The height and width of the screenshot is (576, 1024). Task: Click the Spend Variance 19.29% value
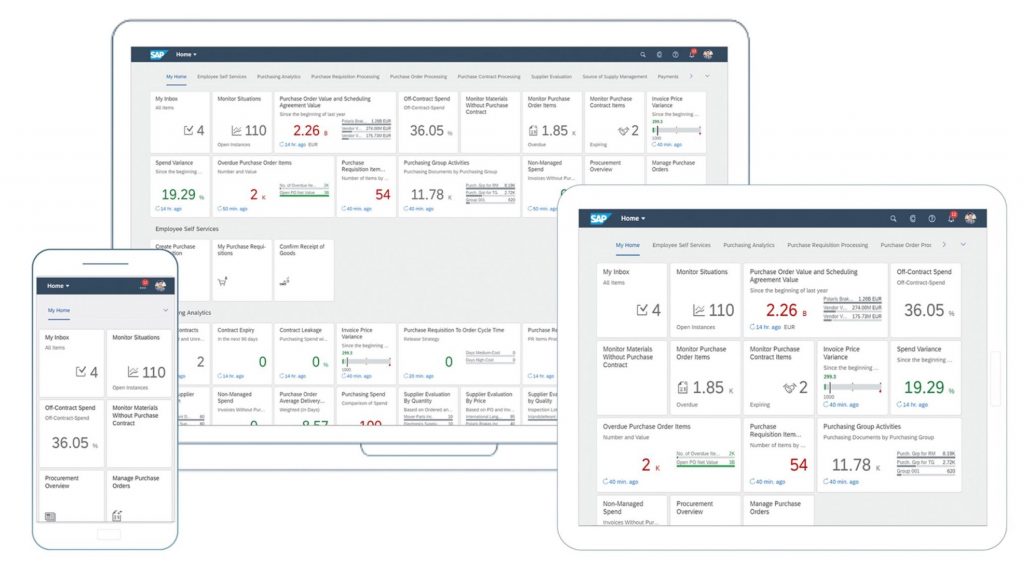point(181,192)
